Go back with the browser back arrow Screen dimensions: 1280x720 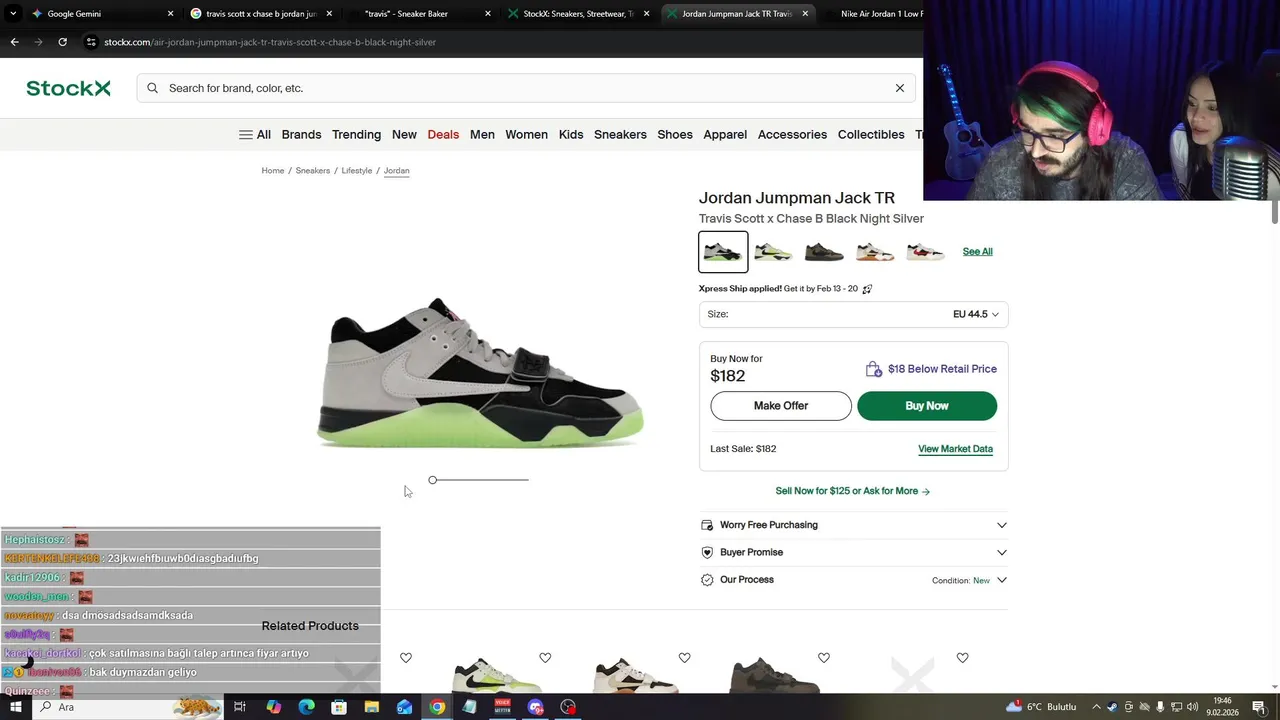[x=14, y=42]
